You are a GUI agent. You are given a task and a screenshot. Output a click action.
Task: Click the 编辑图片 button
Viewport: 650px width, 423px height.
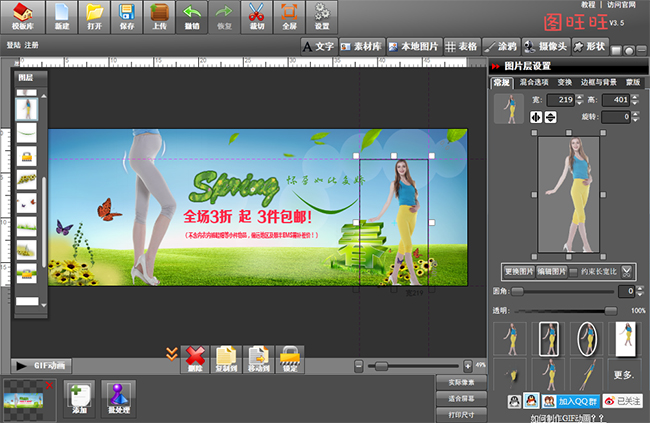click(x=552, y=272)
